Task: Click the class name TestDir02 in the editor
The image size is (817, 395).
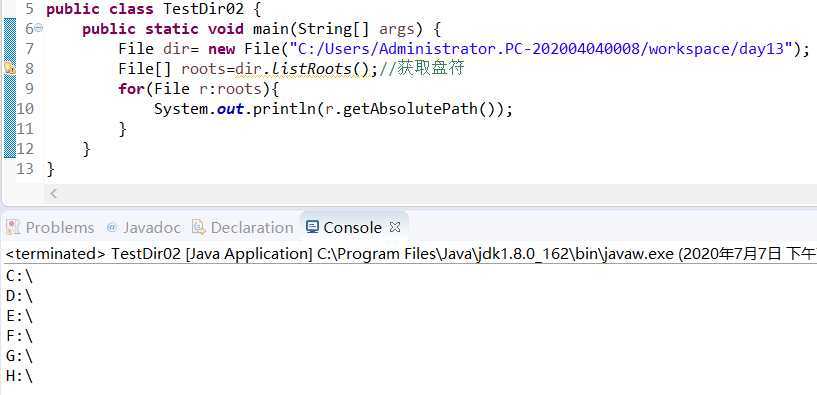Action: (204, 9)
